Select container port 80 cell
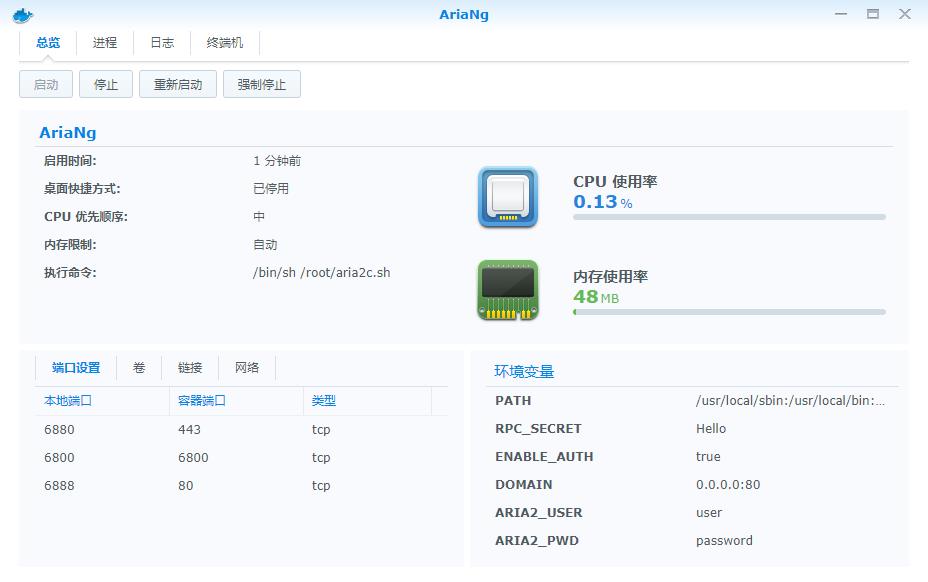The image size is (928, 582). point(186,485)
